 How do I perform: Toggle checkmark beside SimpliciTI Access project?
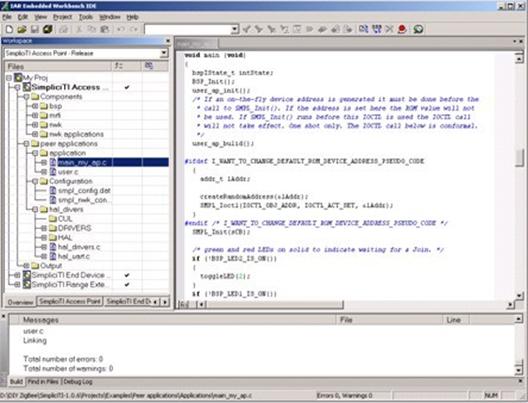coord(127,87)
